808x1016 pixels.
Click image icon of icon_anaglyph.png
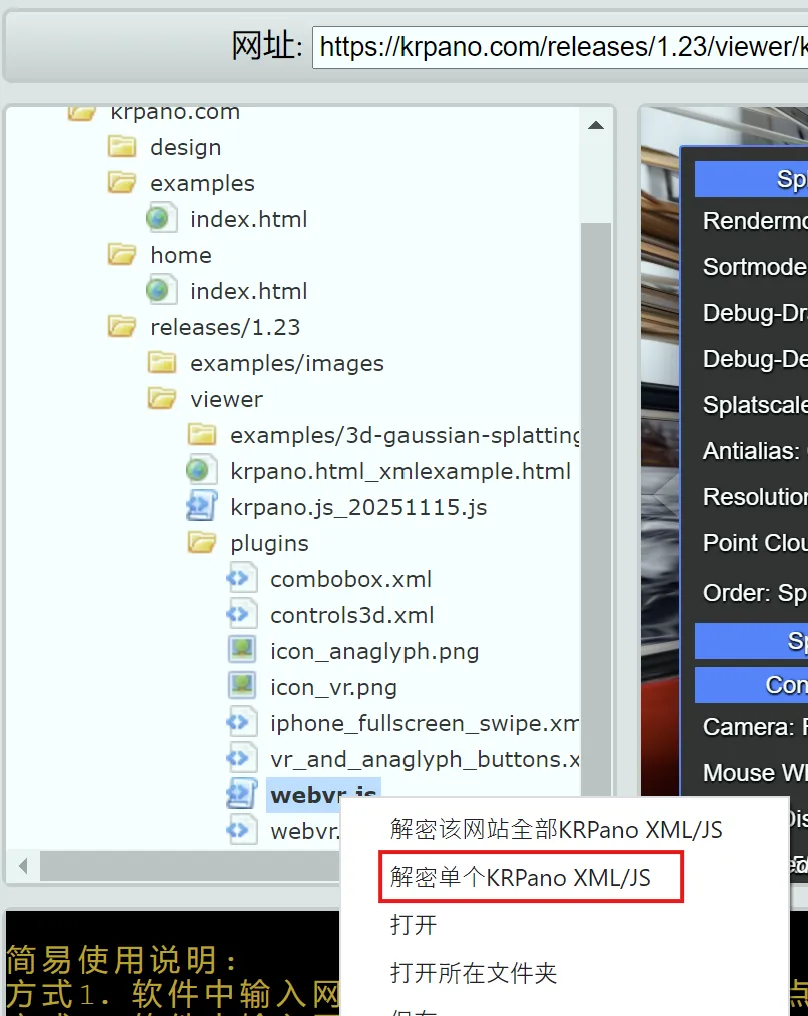click(x=242, y=651)
